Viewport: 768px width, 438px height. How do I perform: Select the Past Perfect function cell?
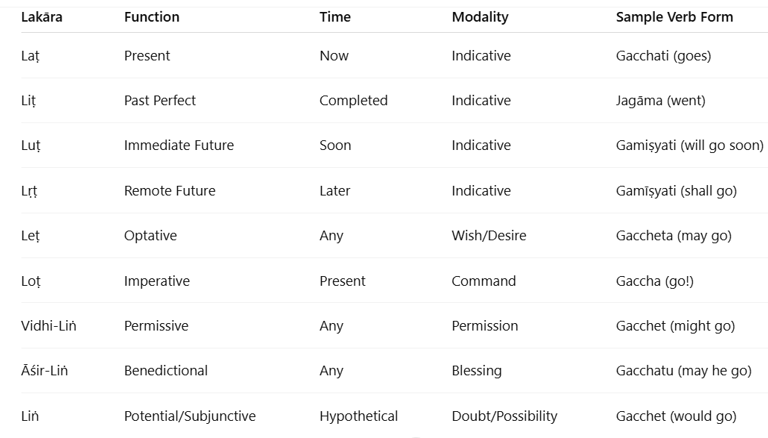(160, 100)
